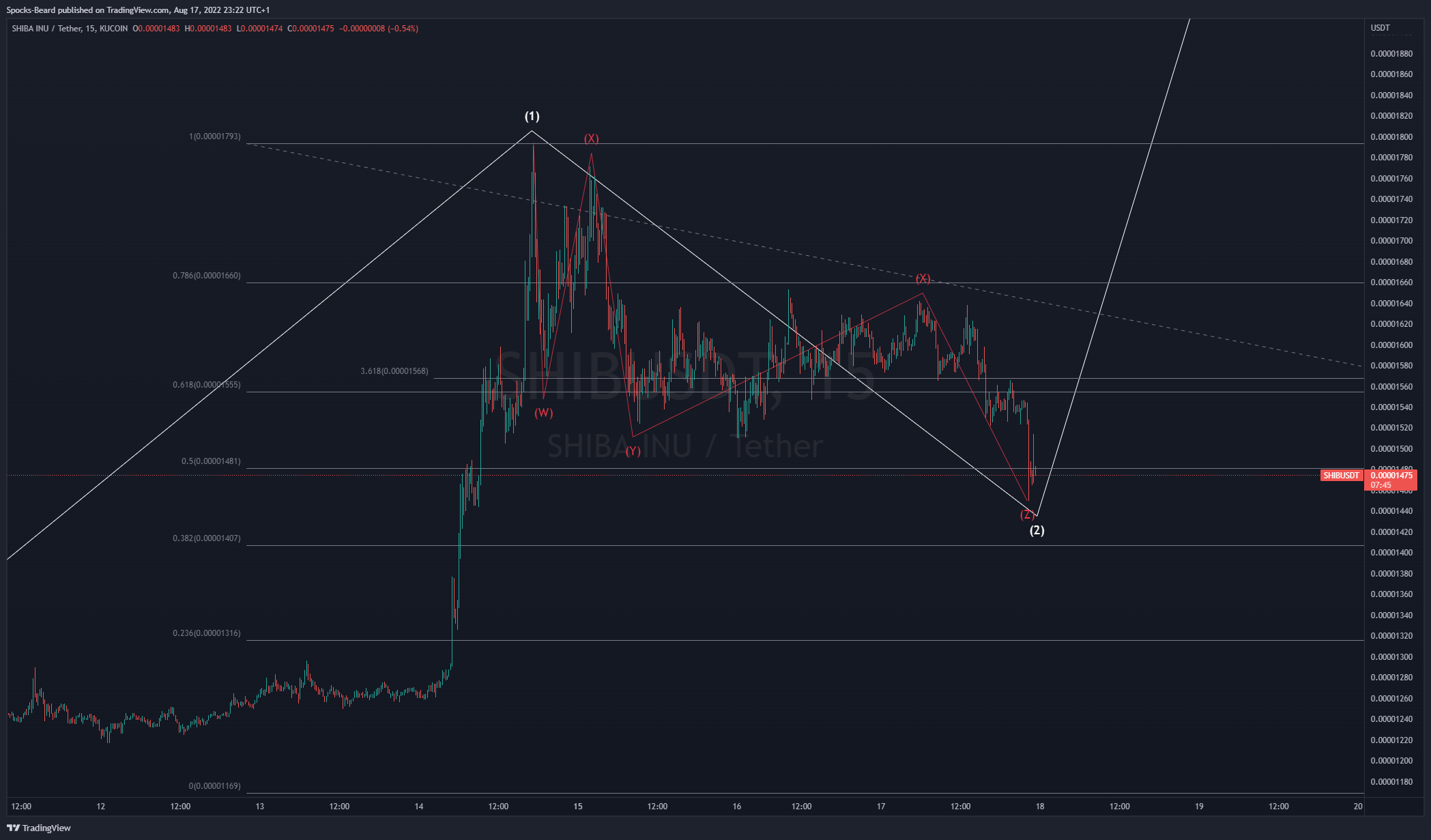Click the -0.54% change value in header
This screenshot has height=840, width=1431.
(x=403, y=29)
